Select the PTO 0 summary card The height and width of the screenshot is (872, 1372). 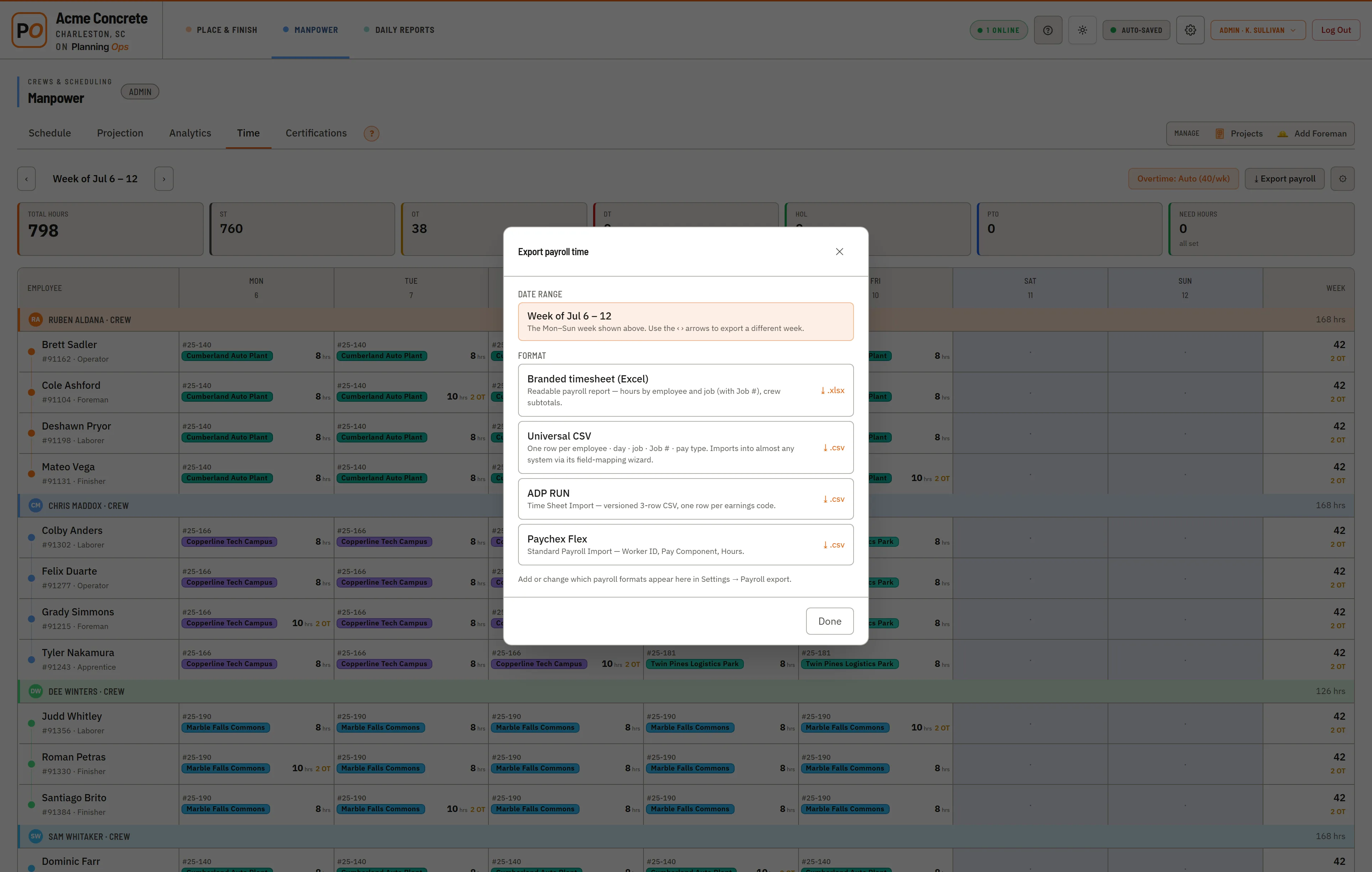point(1069,229)
